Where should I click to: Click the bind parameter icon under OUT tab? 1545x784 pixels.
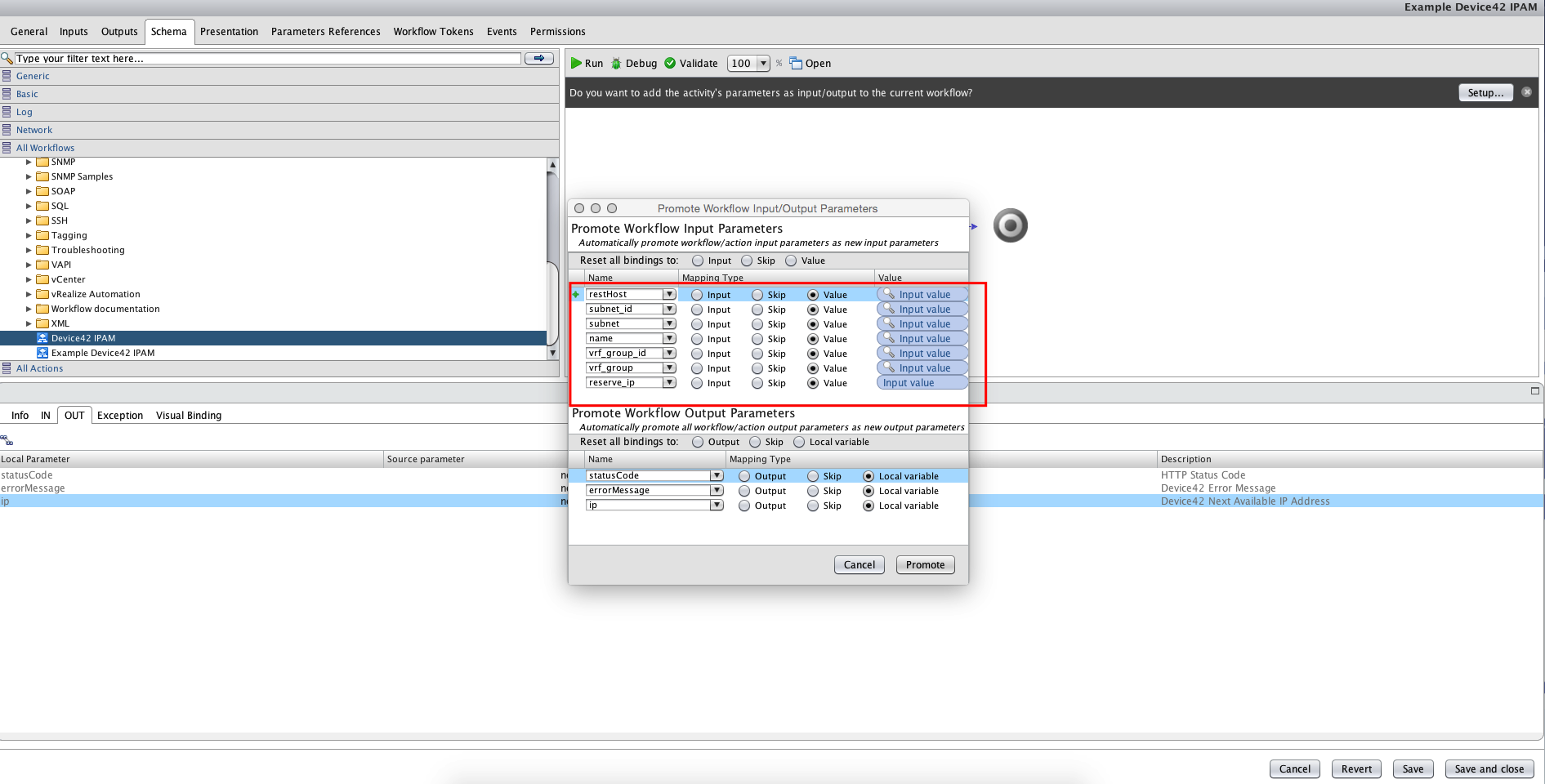(7, 440)
